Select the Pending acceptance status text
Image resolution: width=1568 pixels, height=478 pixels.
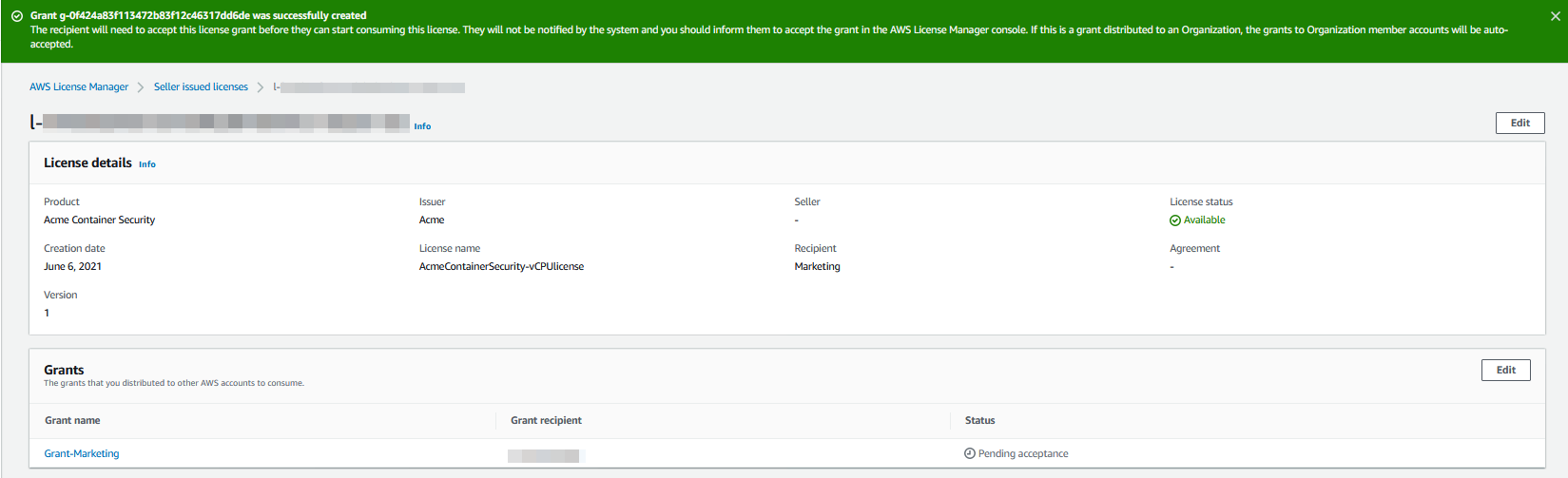tap(1023, 453)
